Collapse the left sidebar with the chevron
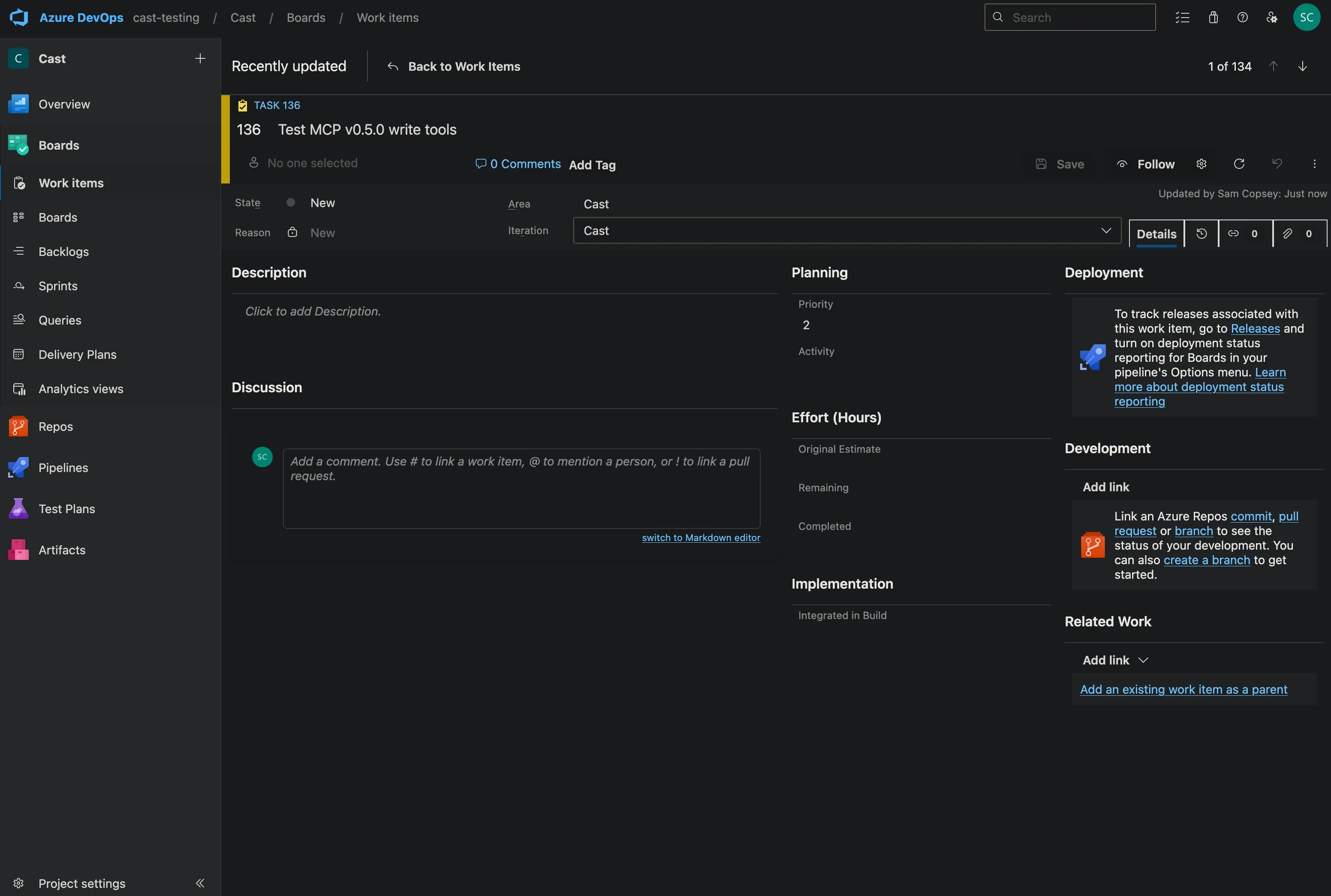1331x896 pixels. coord(200,883)
